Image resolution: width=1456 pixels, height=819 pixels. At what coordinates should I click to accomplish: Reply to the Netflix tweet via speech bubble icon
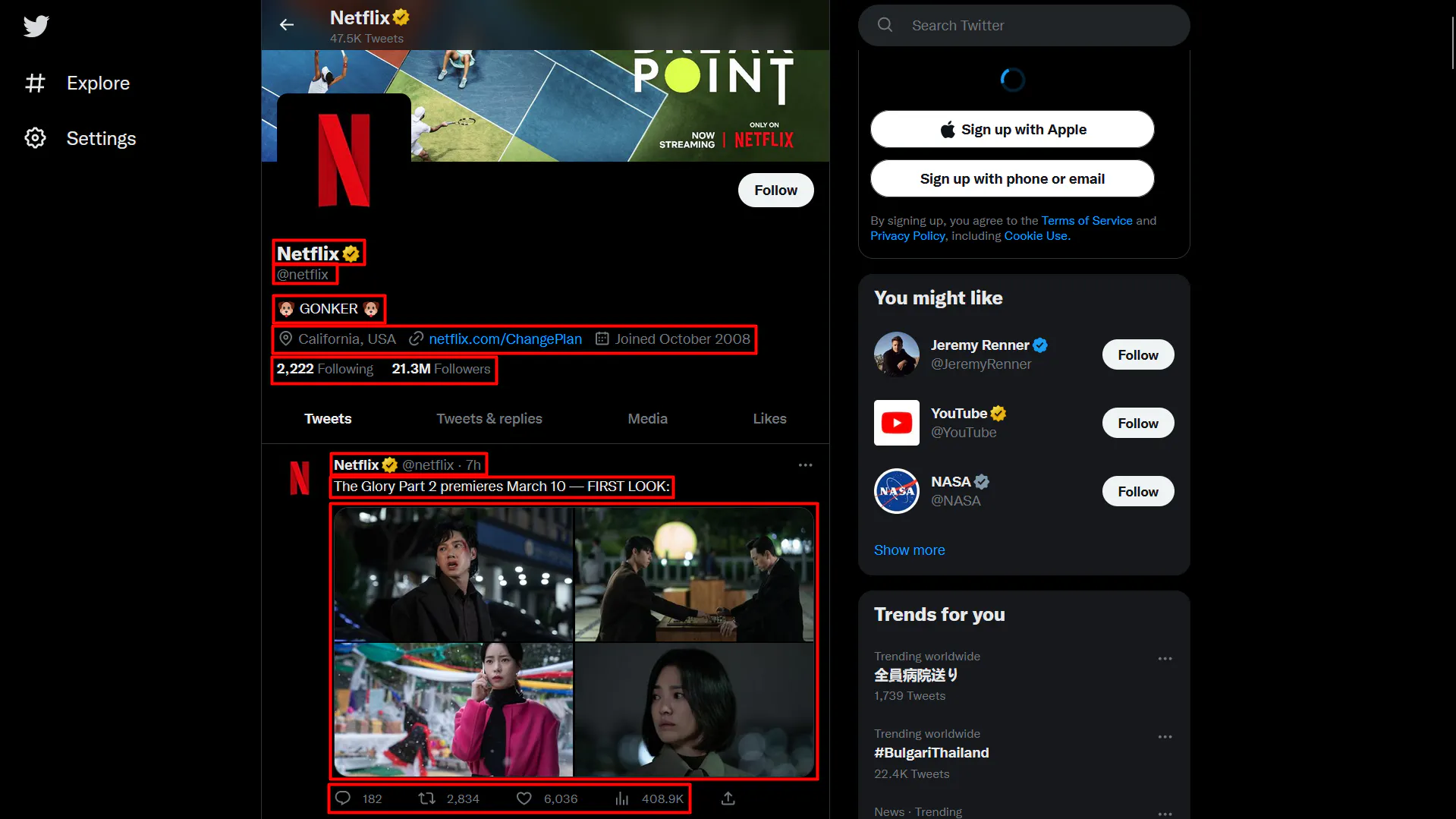343,798
